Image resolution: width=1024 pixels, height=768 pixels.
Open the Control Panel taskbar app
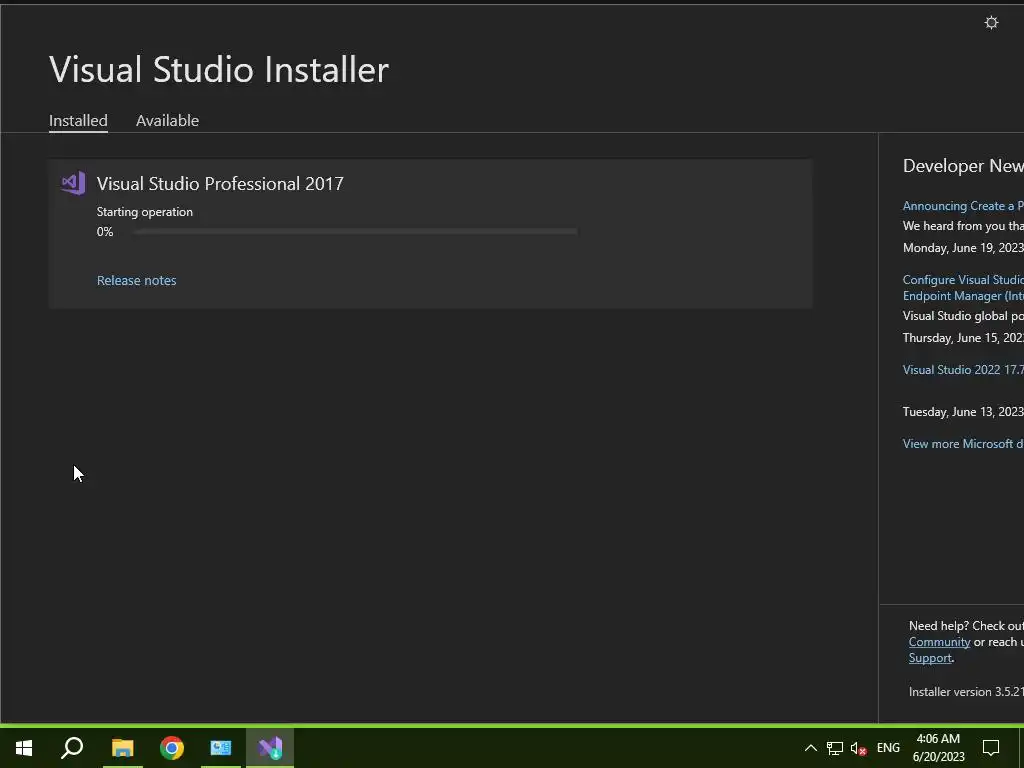[221, 748]
